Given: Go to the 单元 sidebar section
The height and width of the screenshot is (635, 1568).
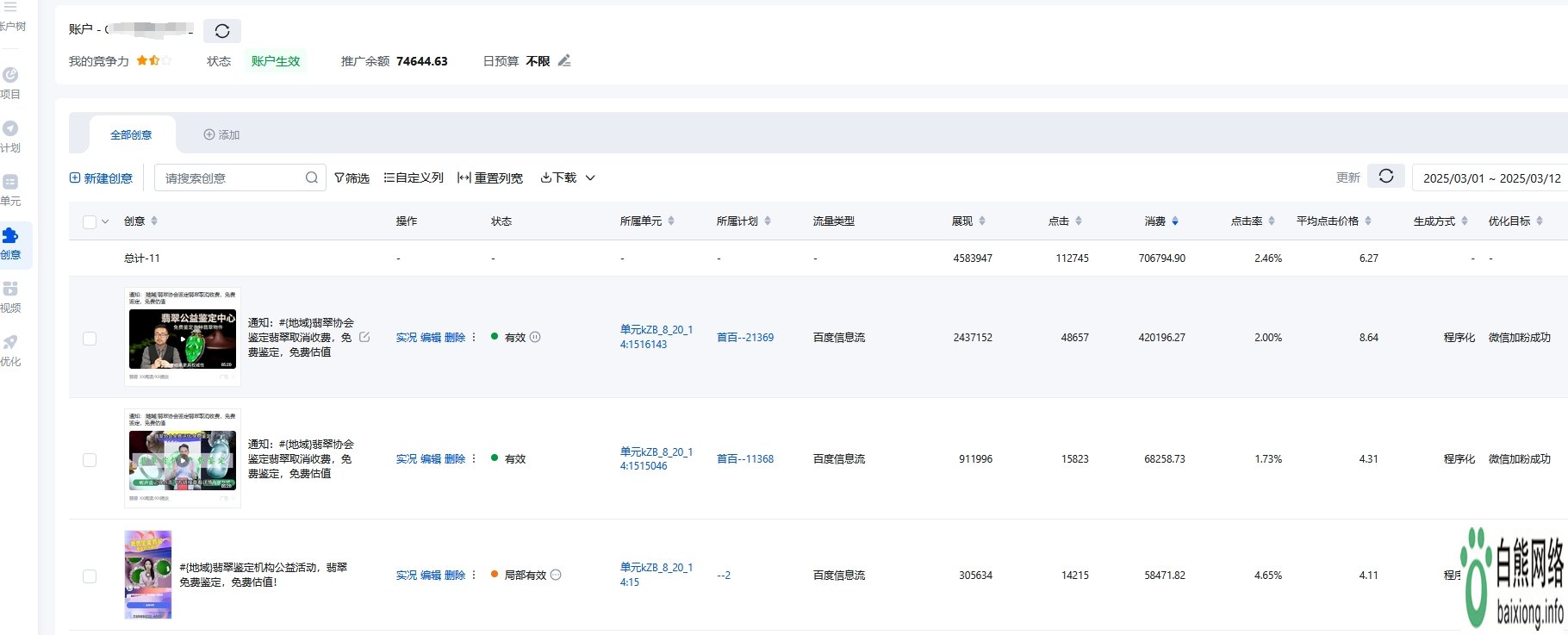Looking at the screenshot, I should 10,190.
